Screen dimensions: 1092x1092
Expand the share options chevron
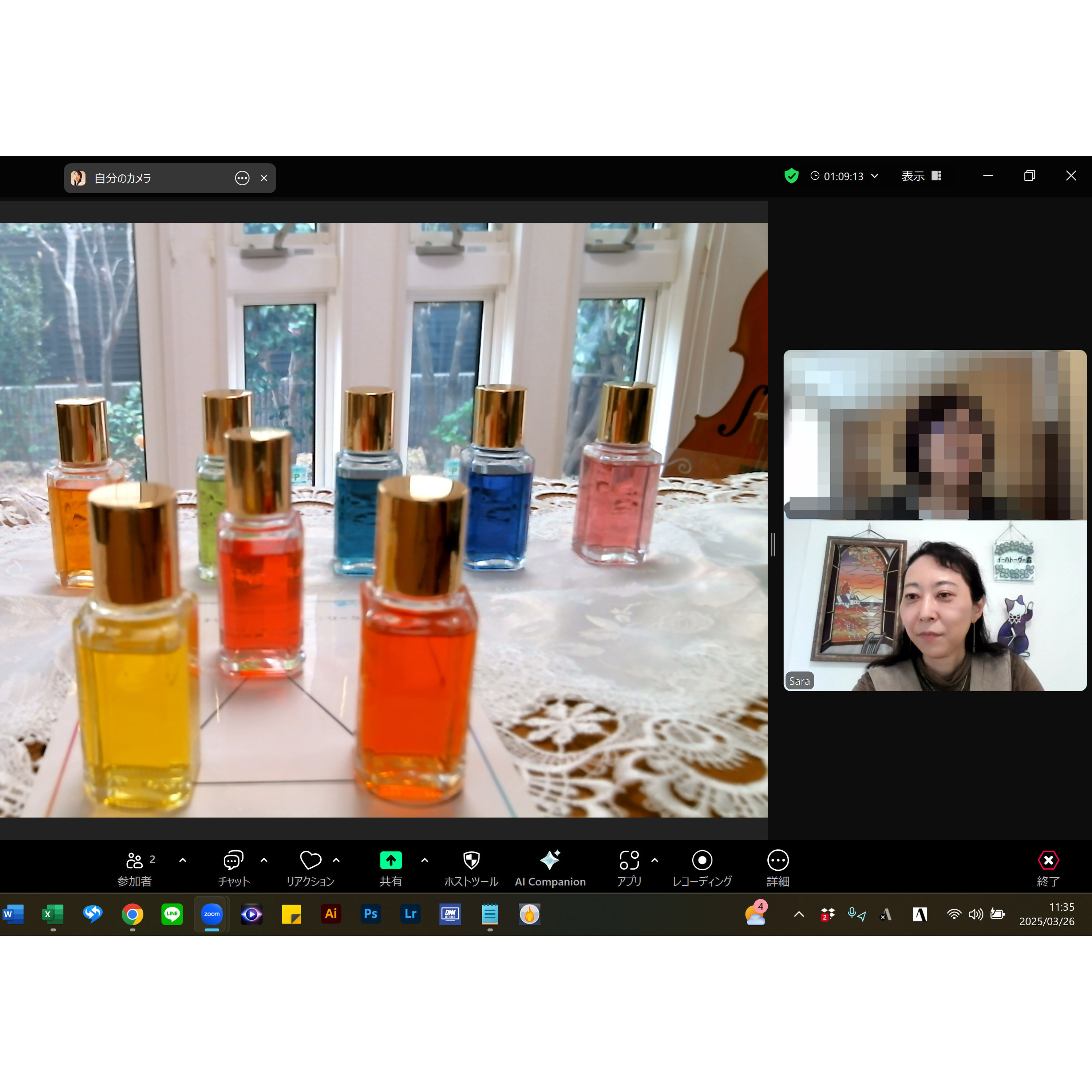425,860
